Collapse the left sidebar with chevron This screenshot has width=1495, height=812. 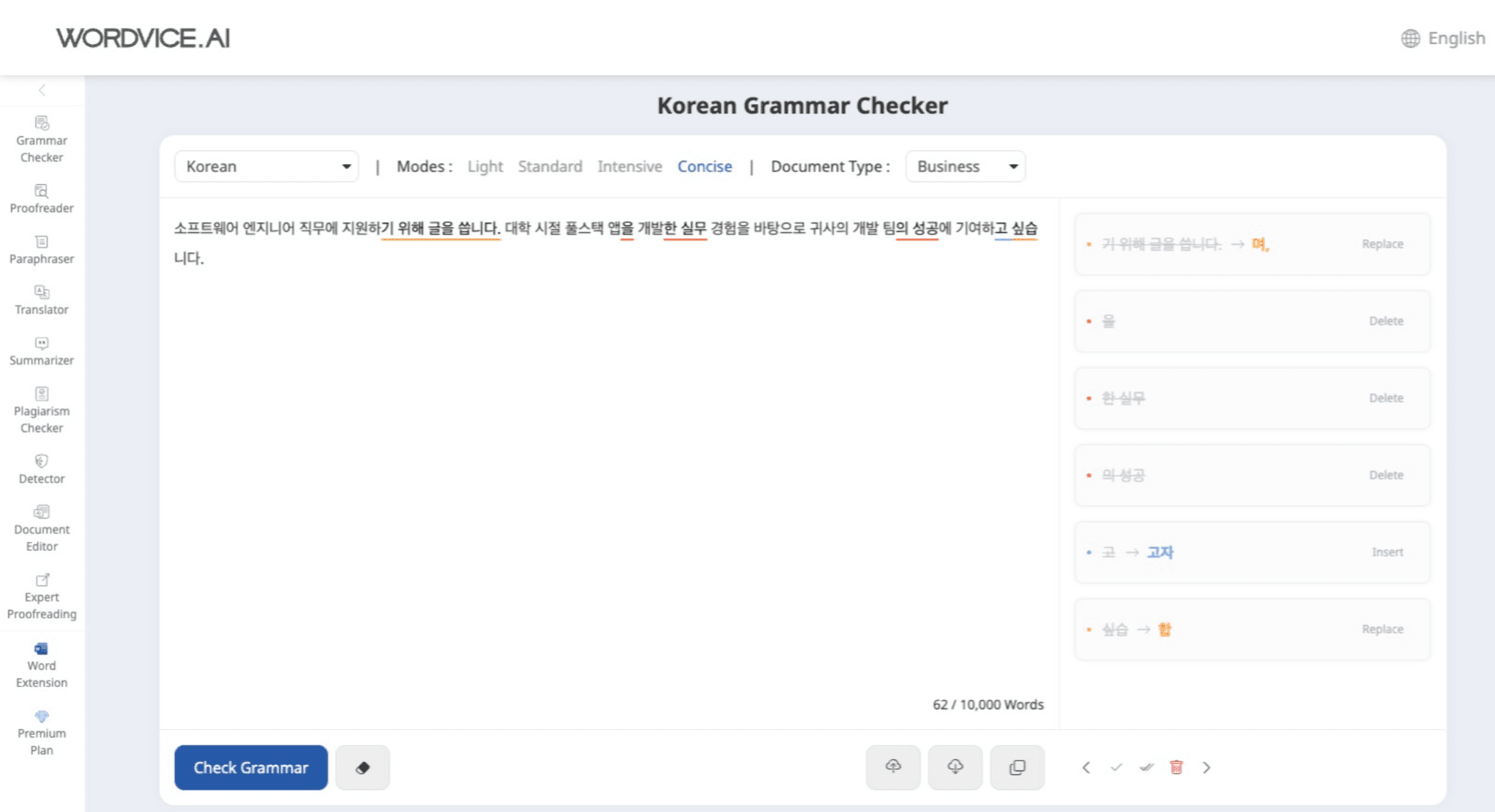(42, 90)
